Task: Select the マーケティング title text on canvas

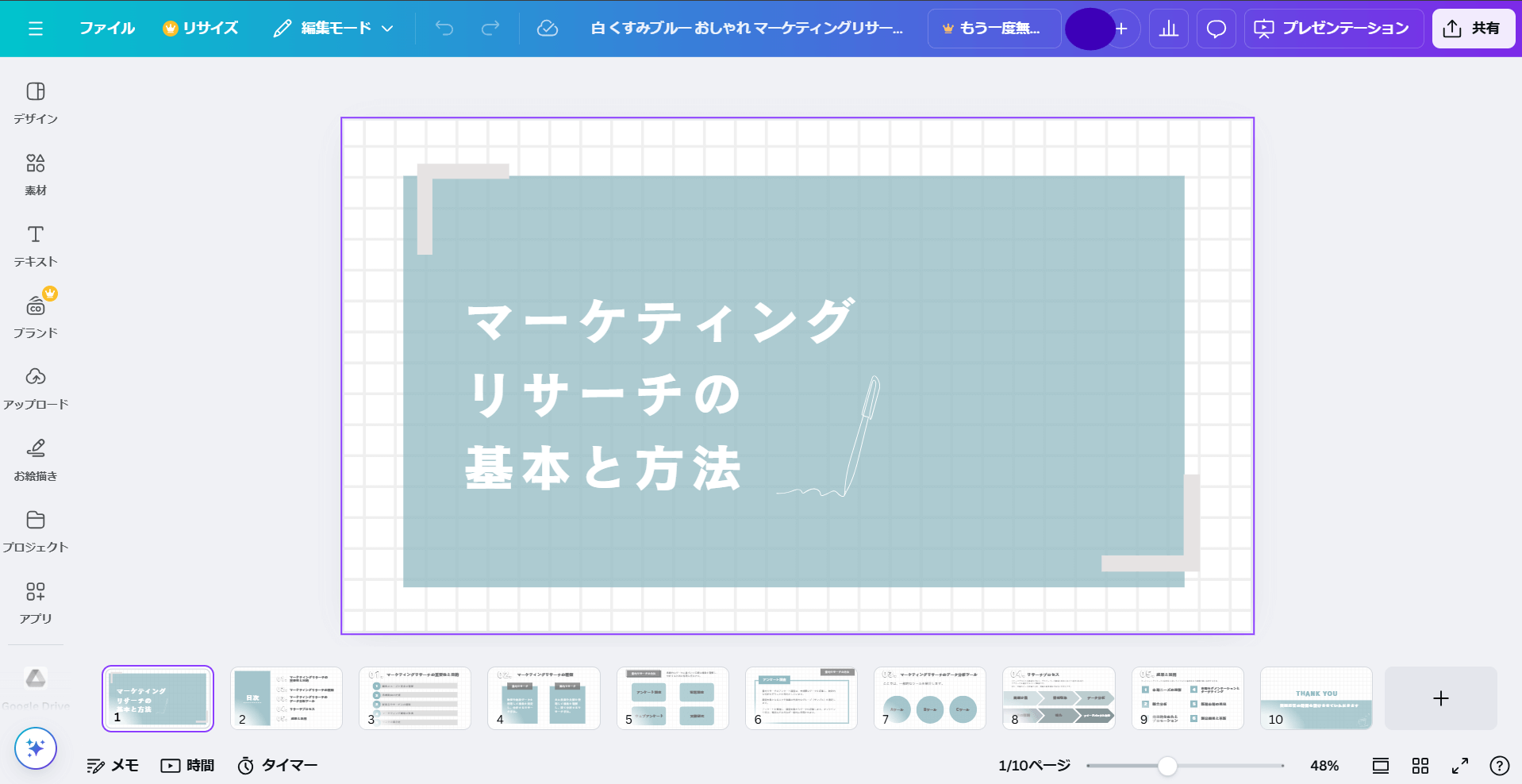Action: pyautogui.click(x=661, y=321)
